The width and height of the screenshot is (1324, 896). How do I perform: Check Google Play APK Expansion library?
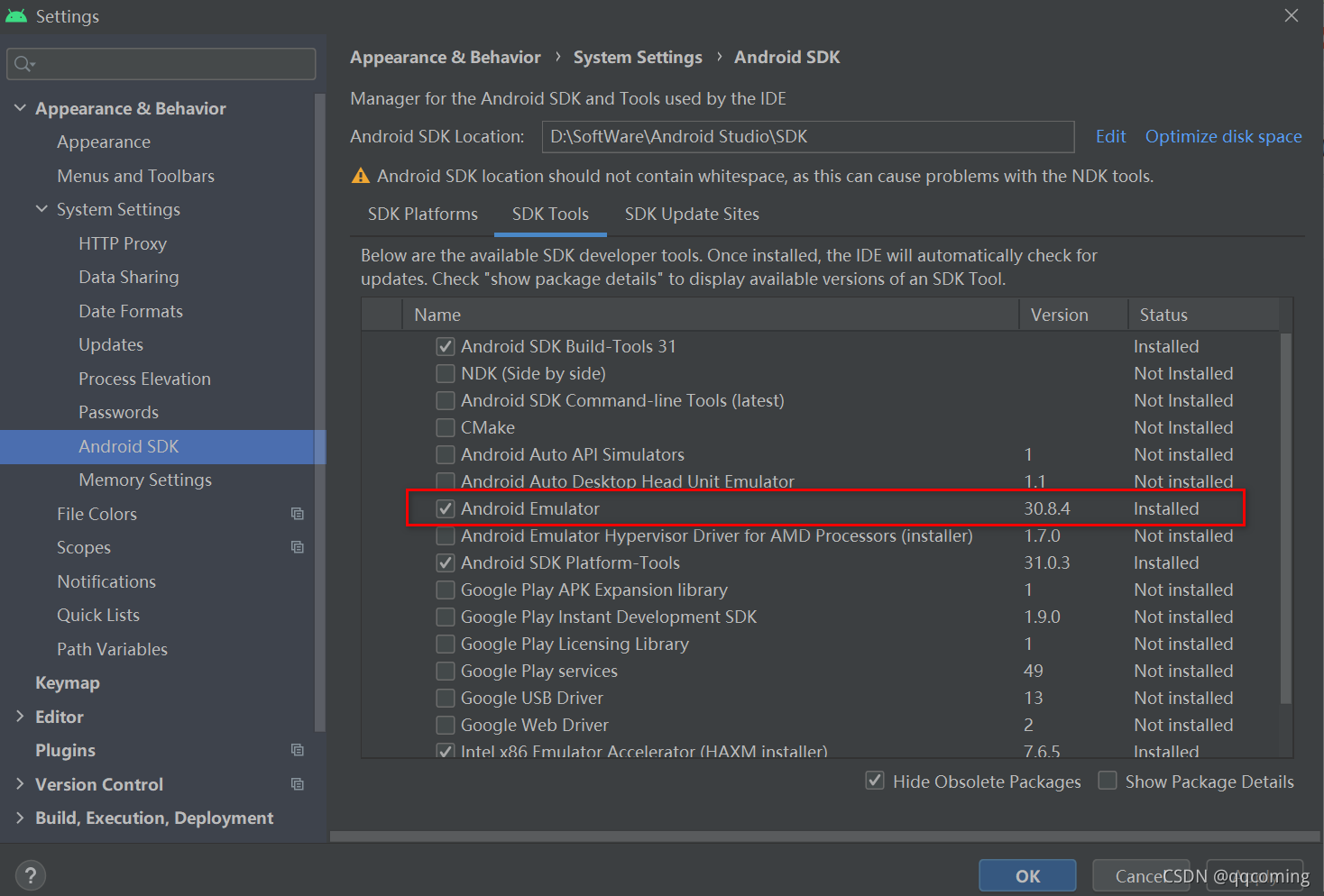(446, 590)
